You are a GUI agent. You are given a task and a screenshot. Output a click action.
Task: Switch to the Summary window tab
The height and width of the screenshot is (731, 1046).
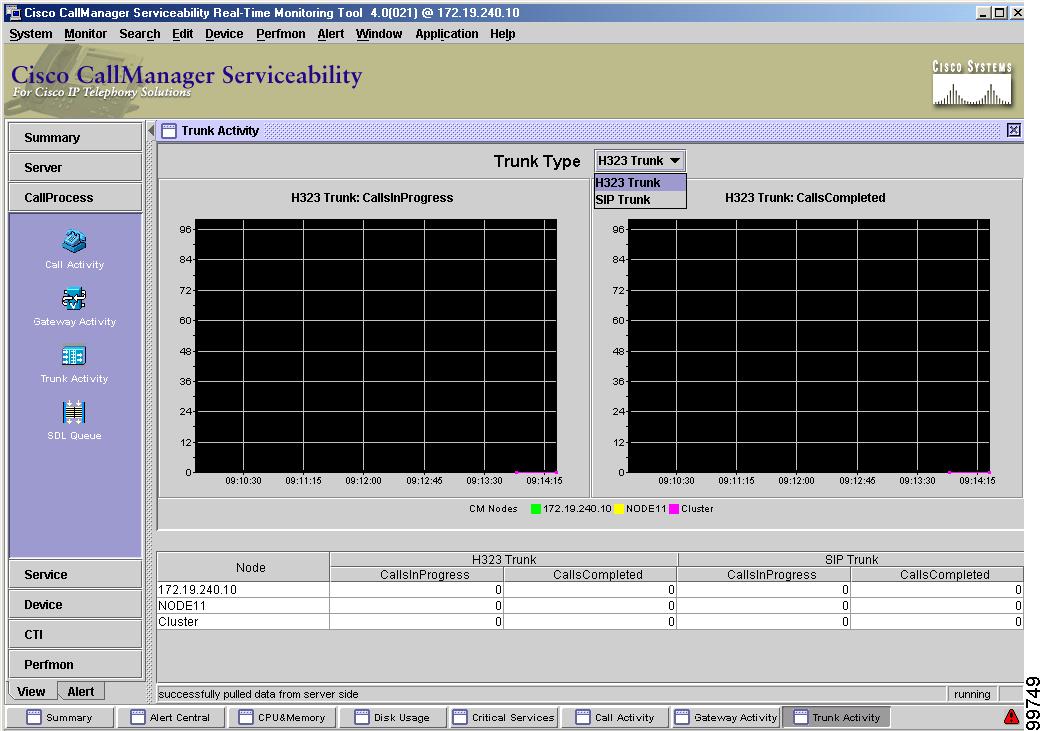click(60, 717)
